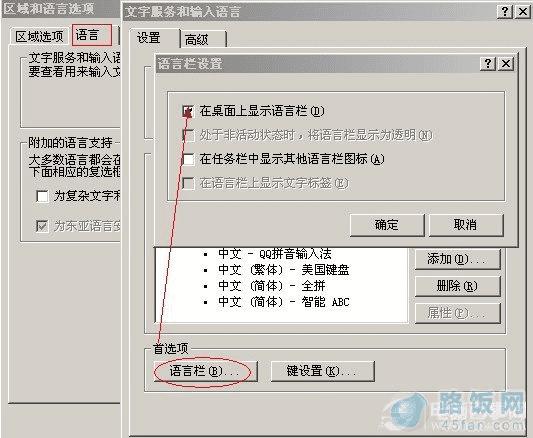Close the 文字服务和输入语言 window
Screen dimensions: 533x438
pyautogui.click(x=522, y=12)
